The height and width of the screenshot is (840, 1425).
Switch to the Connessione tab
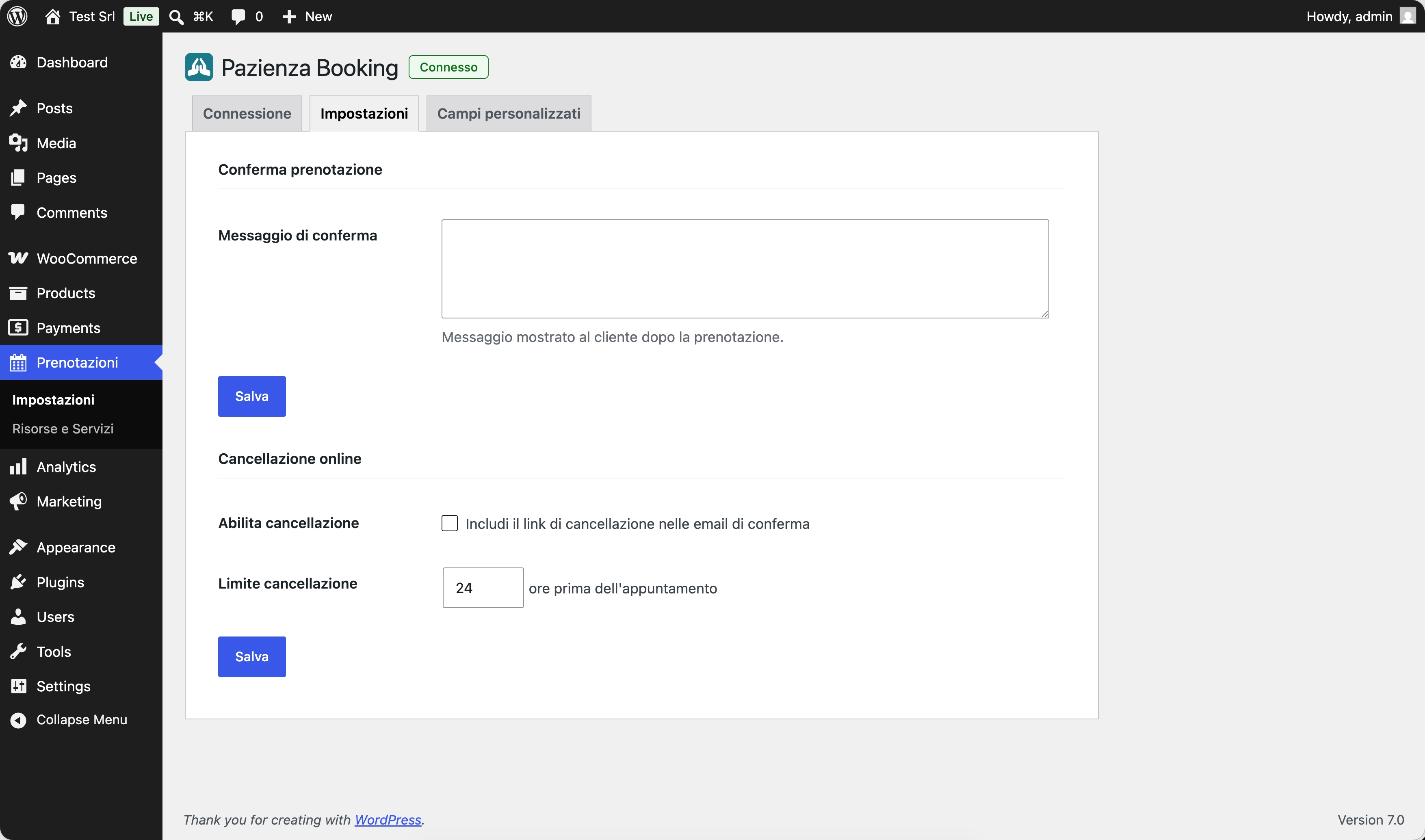pyautogui.click(x=247, y=113)
